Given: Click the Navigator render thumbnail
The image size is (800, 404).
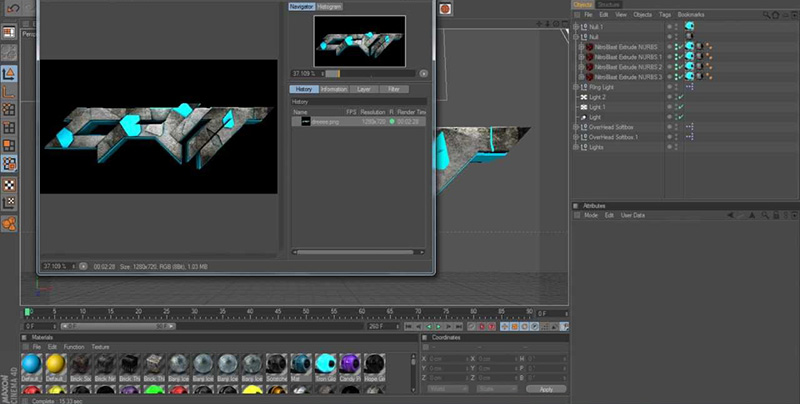Looking at the screenshot, I should point(360,41).
